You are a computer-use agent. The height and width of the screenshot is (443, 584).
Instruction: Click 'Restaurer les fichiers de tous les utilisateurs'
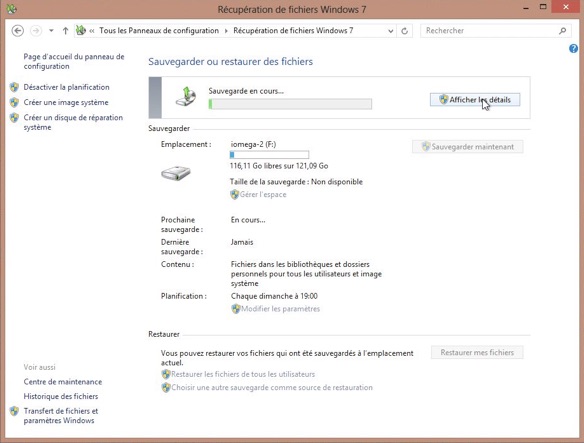click(243, 374)
